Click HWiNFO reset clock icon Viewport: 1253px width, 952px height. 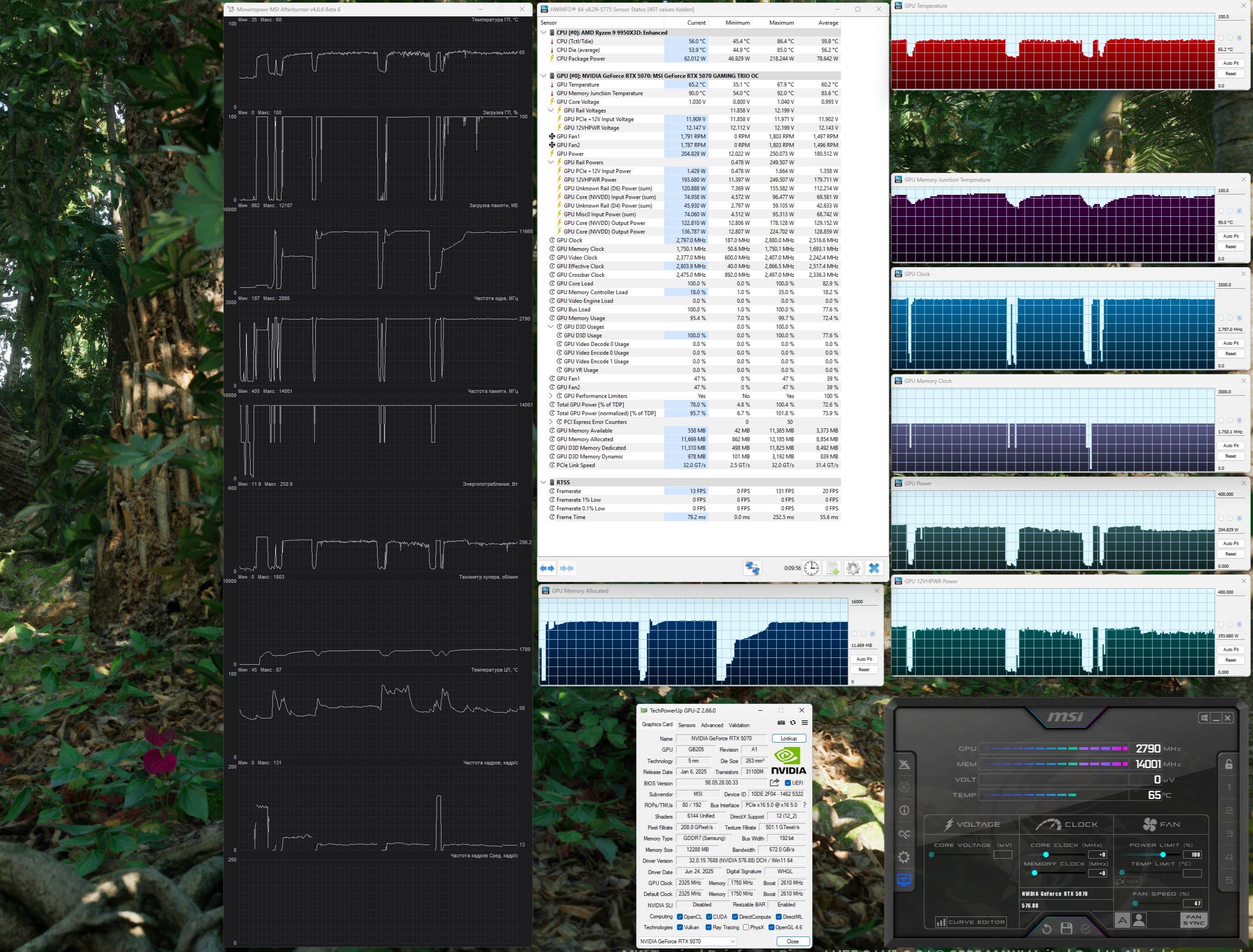tap(811, 568)
